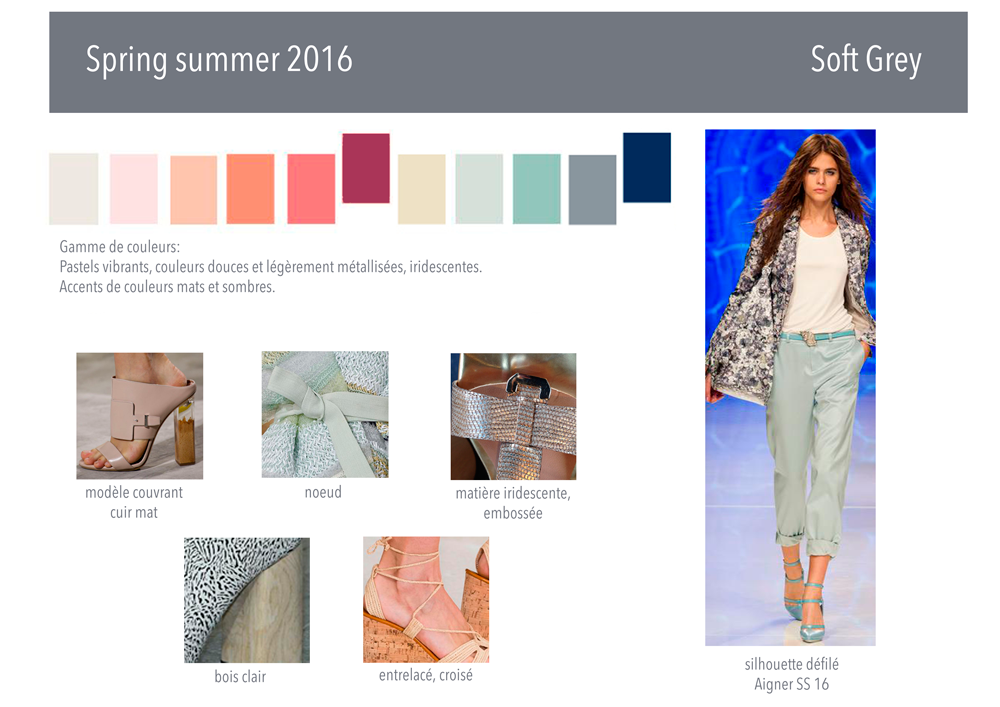This screenshot has height=707, width=1000.
Task: Pick the beige cream color swatch
Action: [422, 189]
